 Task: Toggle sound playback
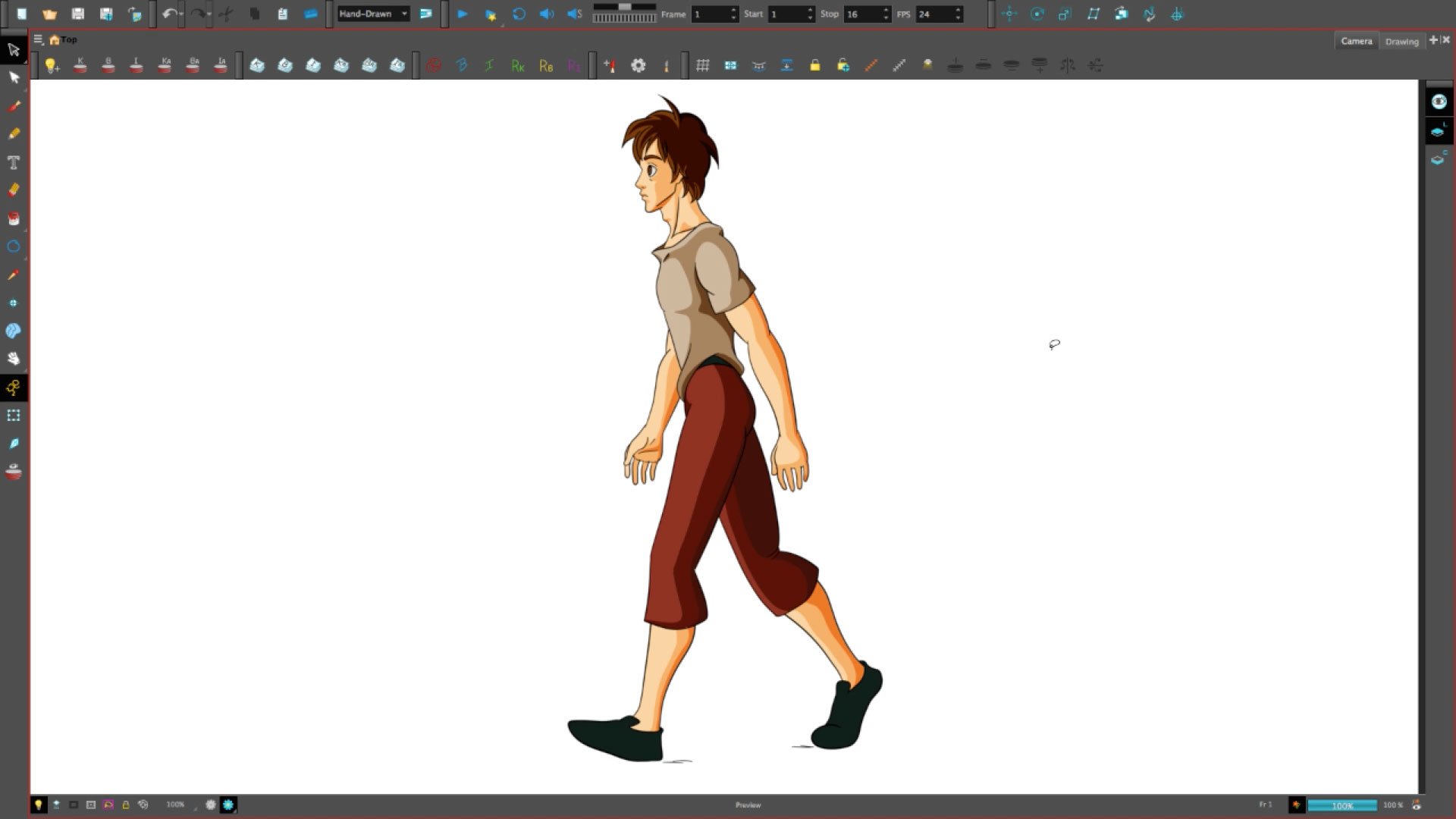tap(547, 14)
